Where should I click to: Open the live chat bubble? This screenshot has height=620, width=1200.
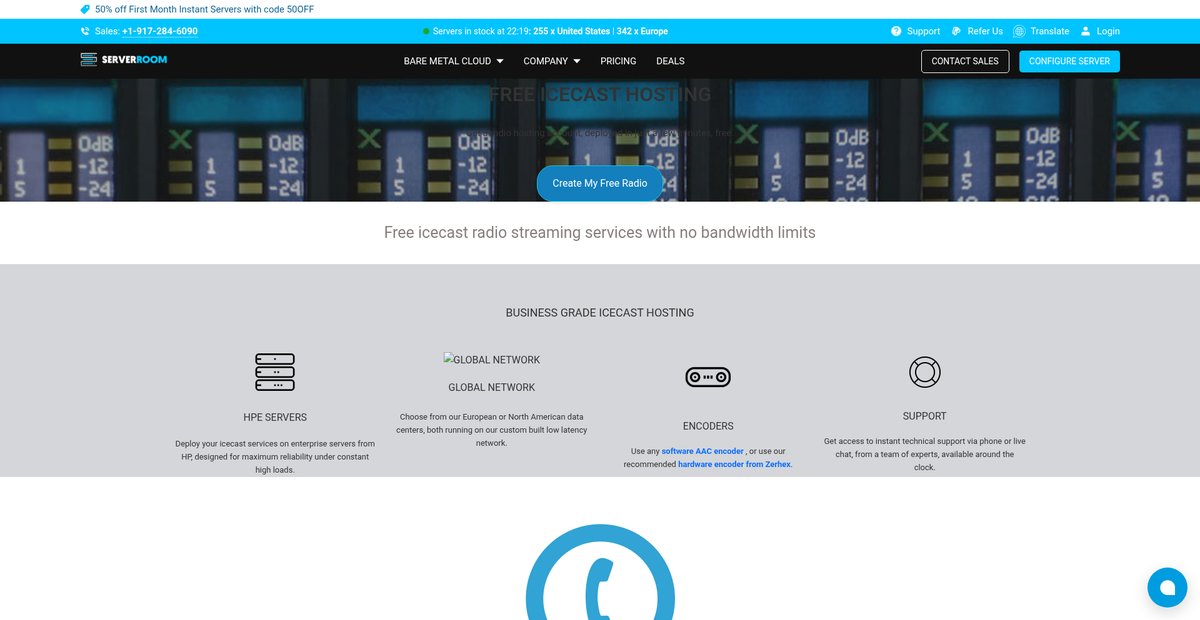[x=1167, y=587]
